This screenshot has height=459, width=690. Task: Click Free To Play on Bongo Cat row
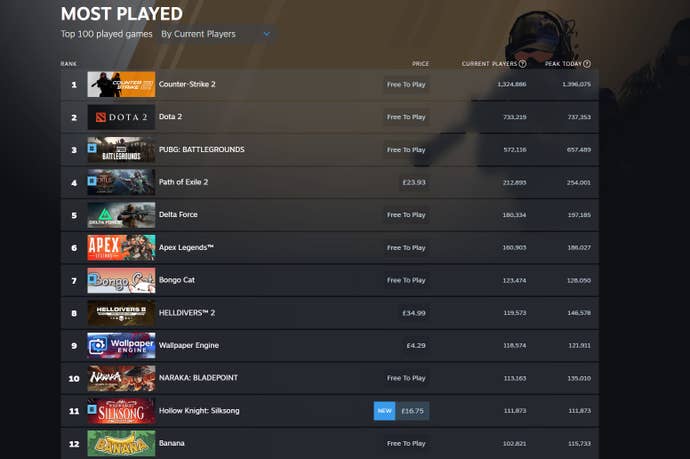click(x=406, y=280)
